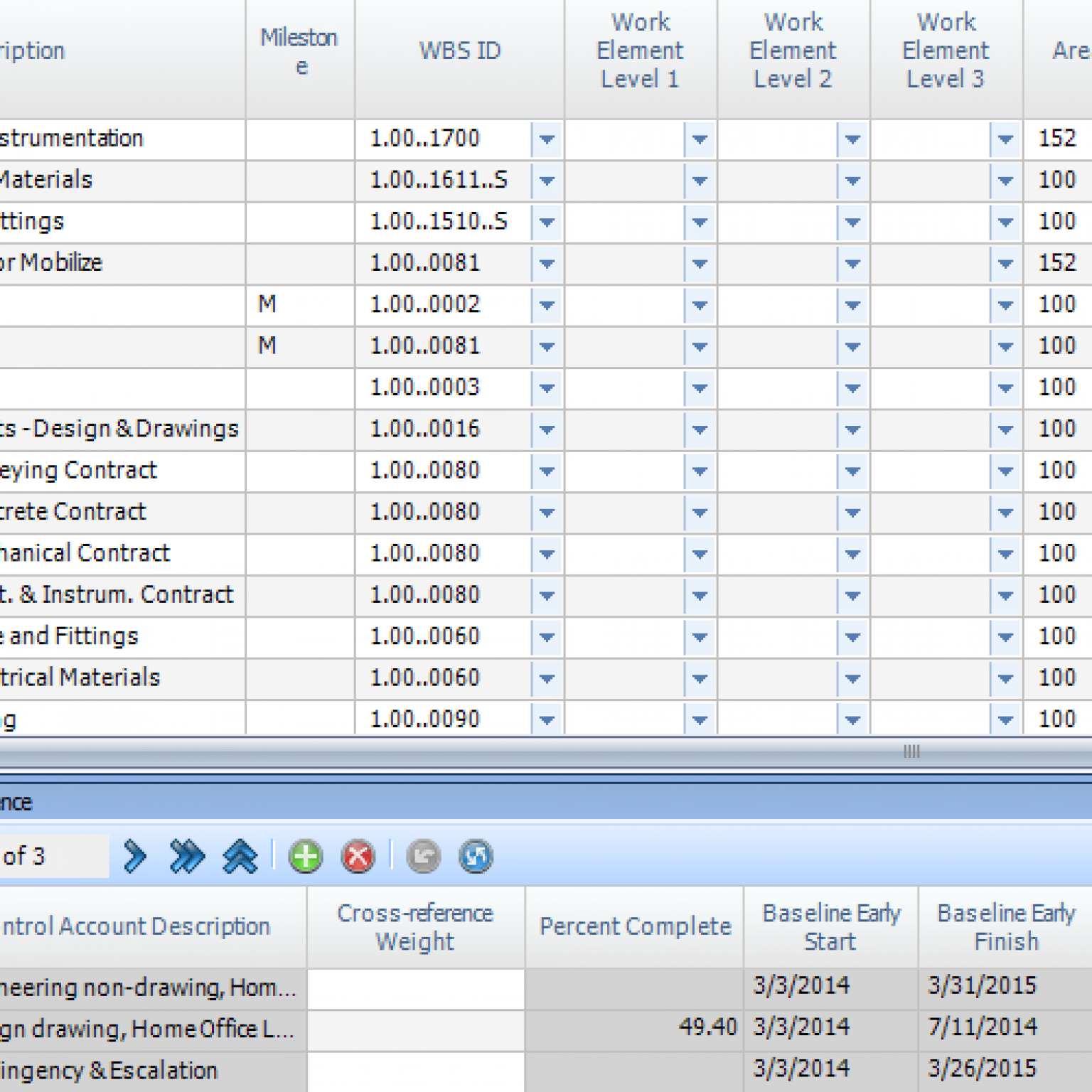Open WBS ID dropdown for 1.00..0003
Viewport: 1092px width, 1092px height.
click(547, 388)
